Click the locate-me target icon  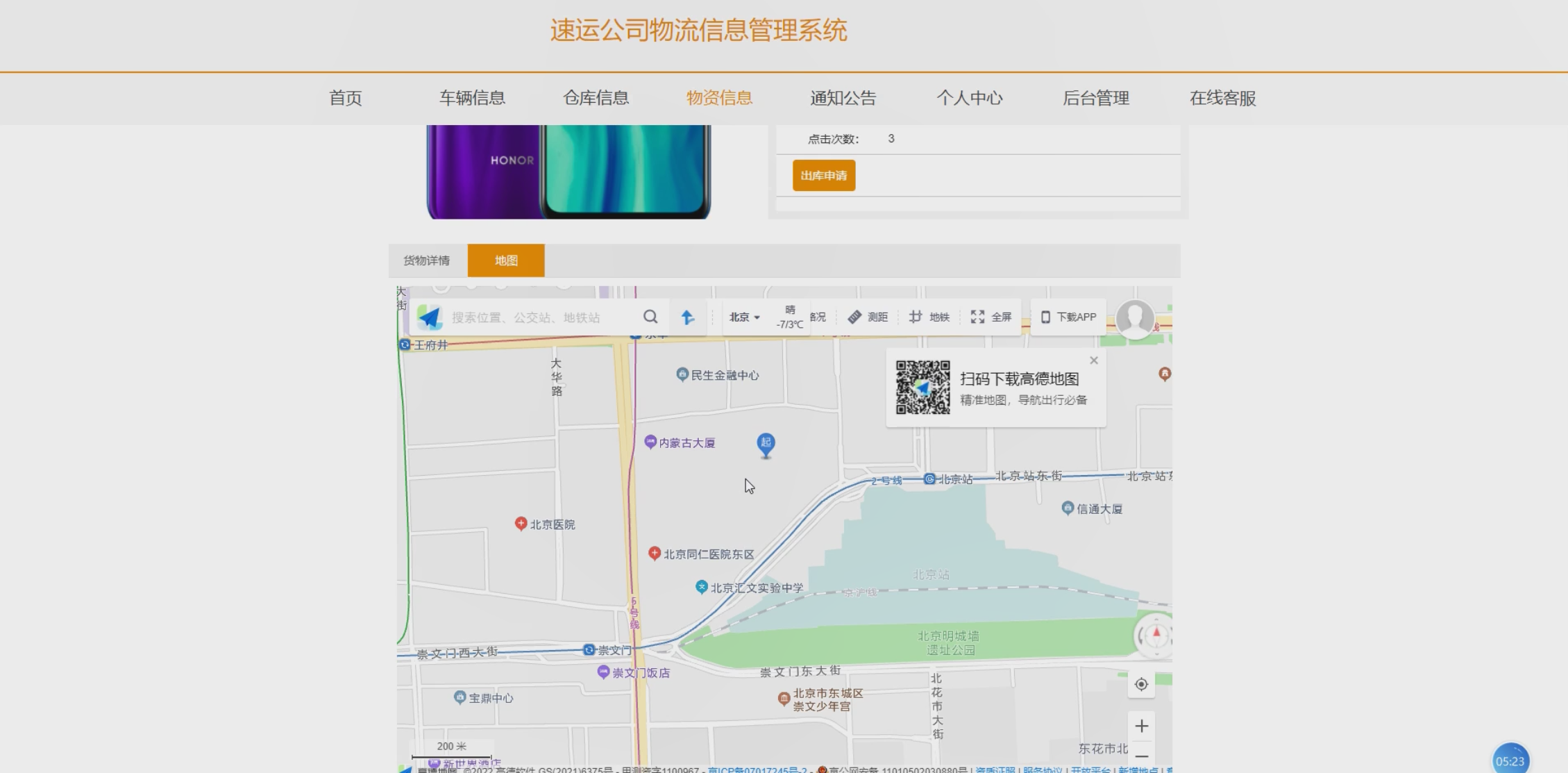1141,685
